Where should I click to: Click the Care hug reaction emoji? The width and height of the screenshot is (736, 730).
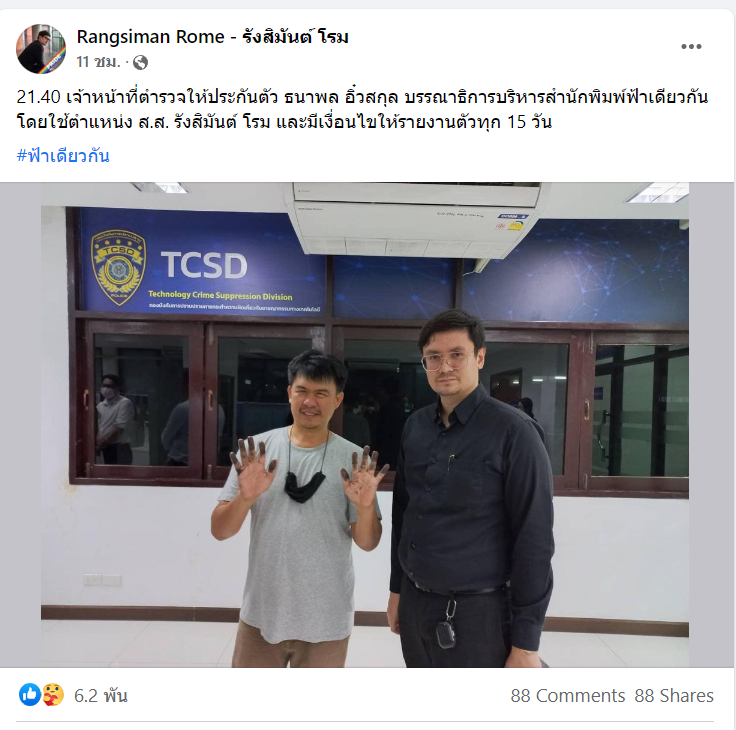(x=53, y=694)
